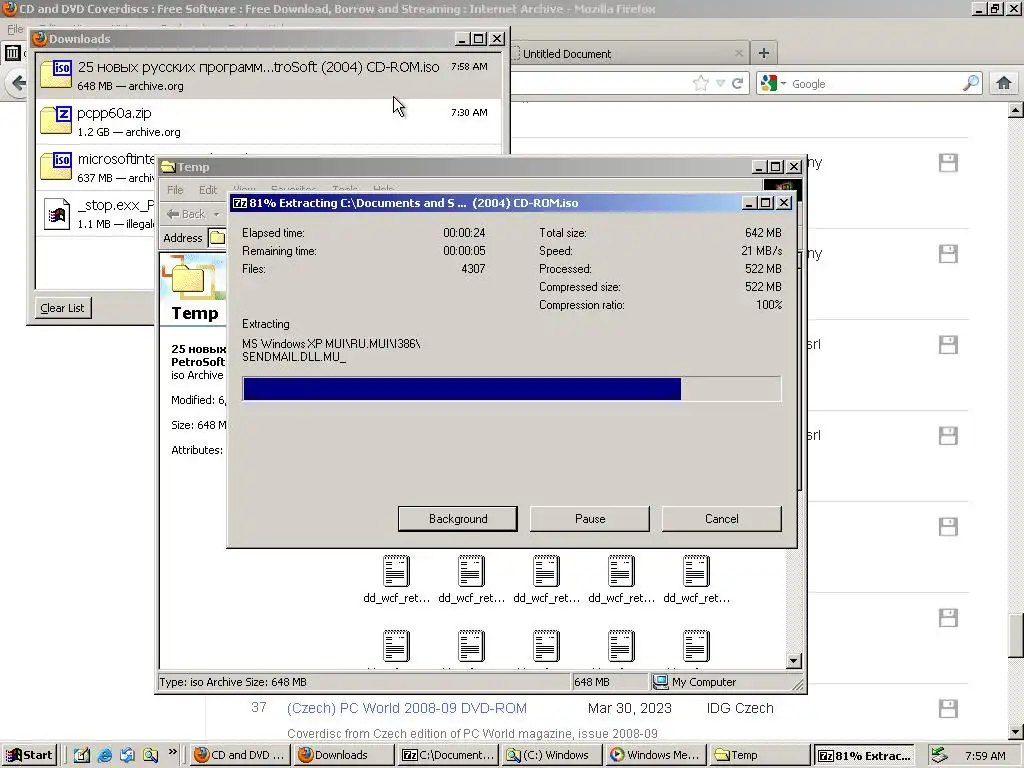Viewport: 1024px width, 768px height.
Task: Open Back history dropdown in Temp window
Action: click(216, 214)
